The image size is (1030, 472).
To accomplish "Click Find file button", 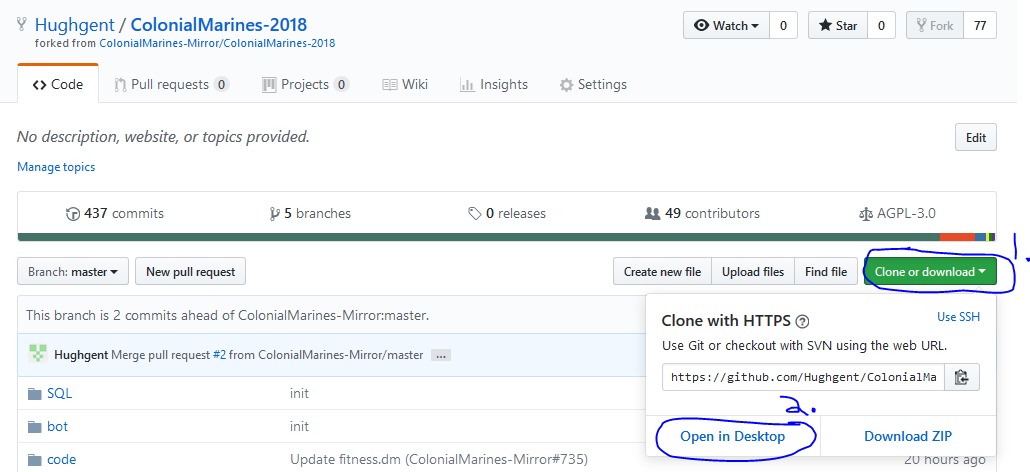I will [x=826, y=271].
